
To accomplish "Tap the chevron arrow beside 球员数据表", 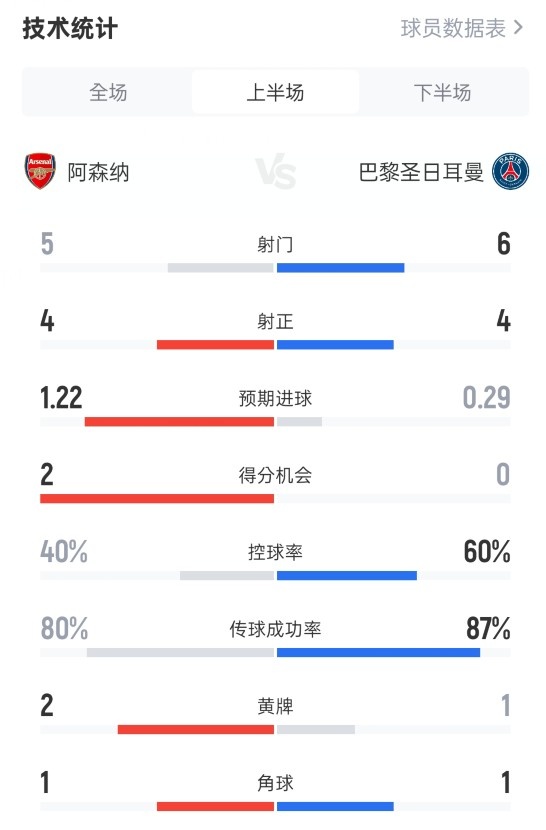I will 518,28.
